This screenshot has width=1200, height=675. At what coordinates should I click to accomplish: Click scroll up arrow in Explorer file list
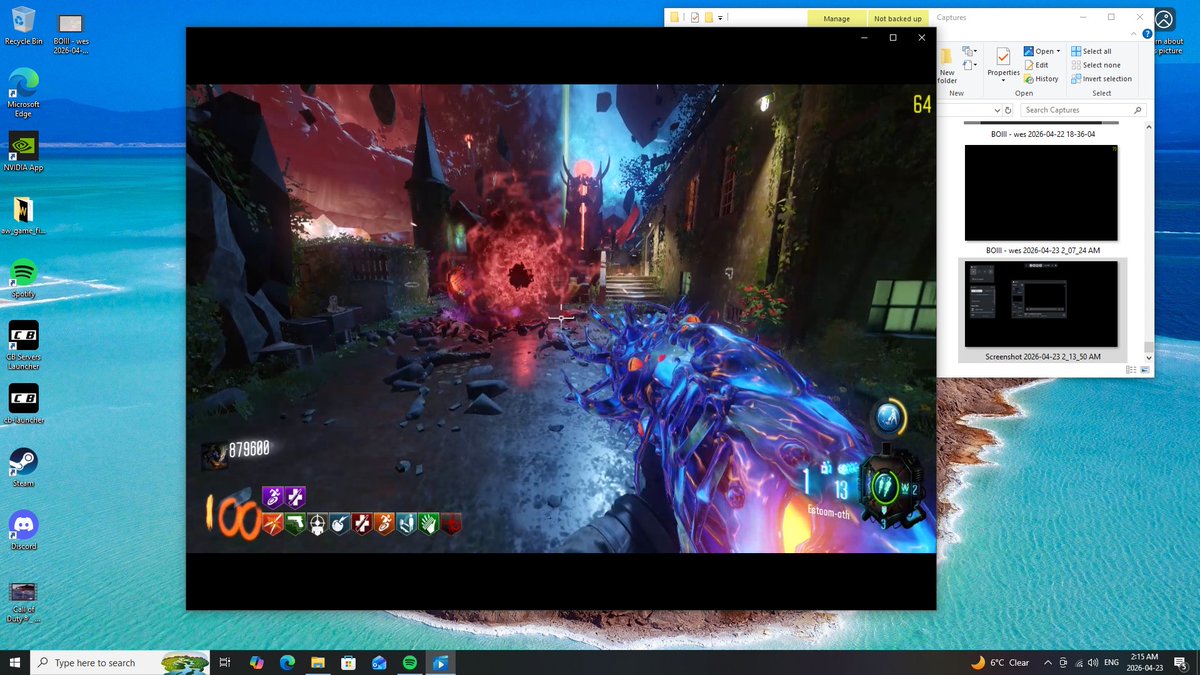[x=1148, y=127]
